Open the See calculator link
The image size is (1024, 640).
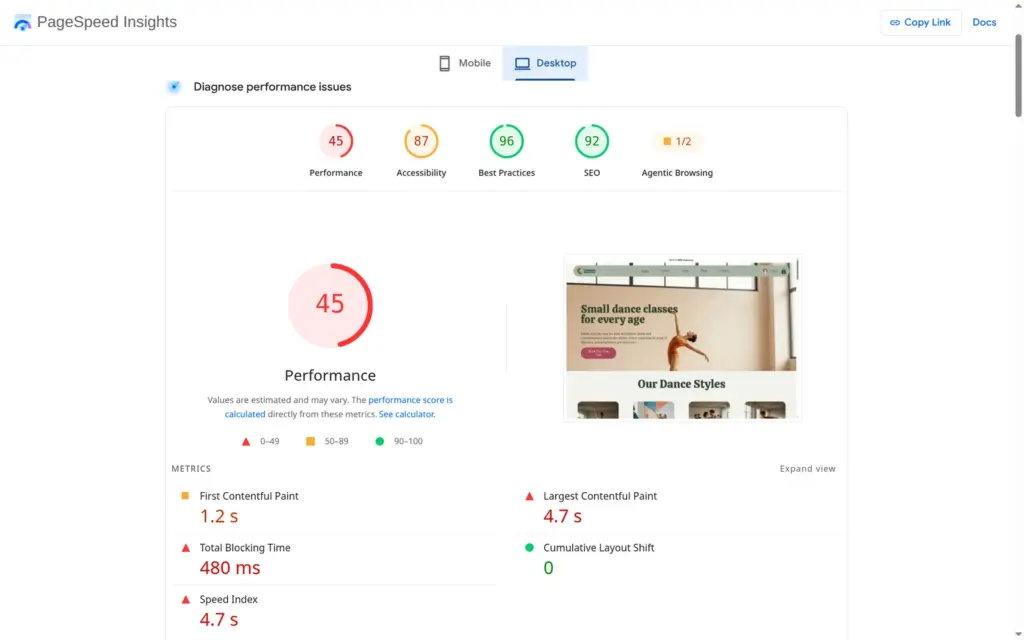tap(406, 414)
